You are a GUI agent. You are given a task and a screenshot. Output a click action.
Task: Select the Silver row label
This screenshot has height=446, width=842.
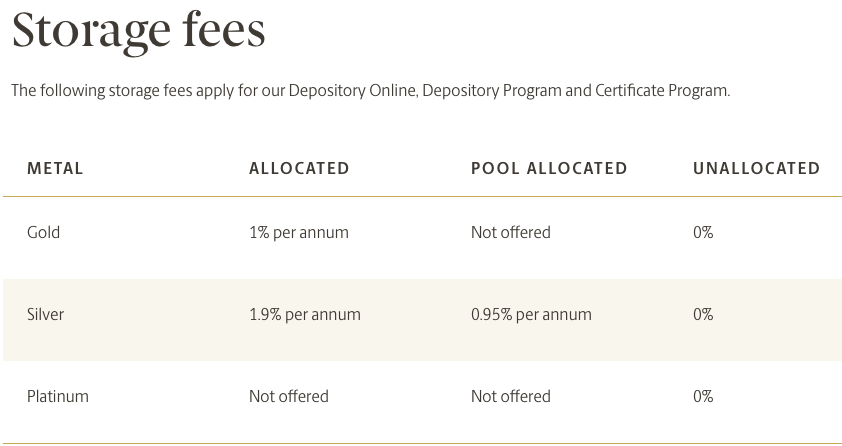coord(46,314)
